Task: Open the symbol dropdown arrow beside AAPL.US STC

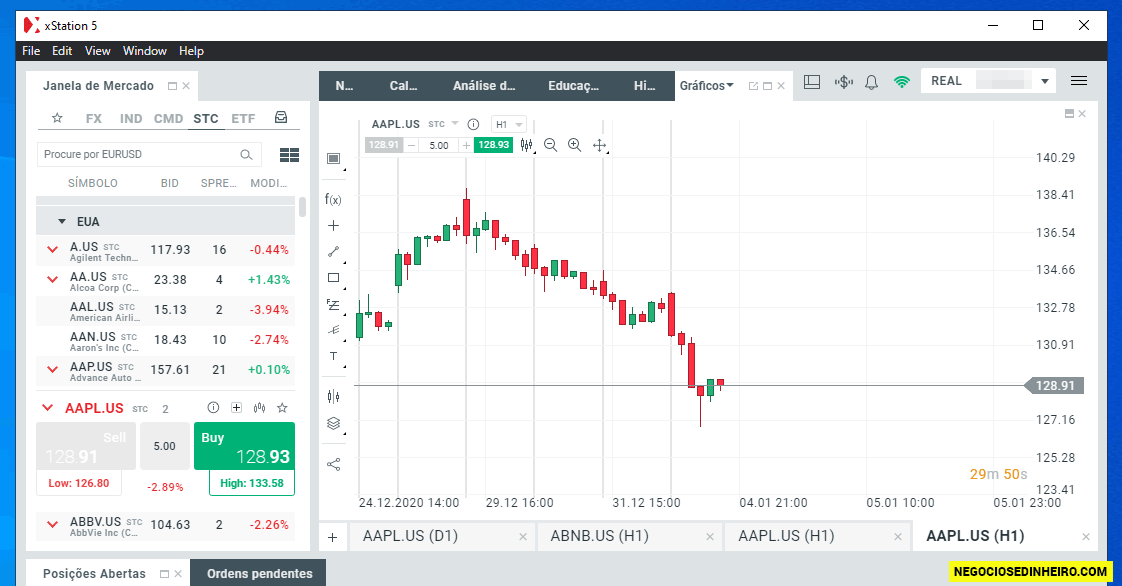Action: pyautogui.click(x=454, y=124)
